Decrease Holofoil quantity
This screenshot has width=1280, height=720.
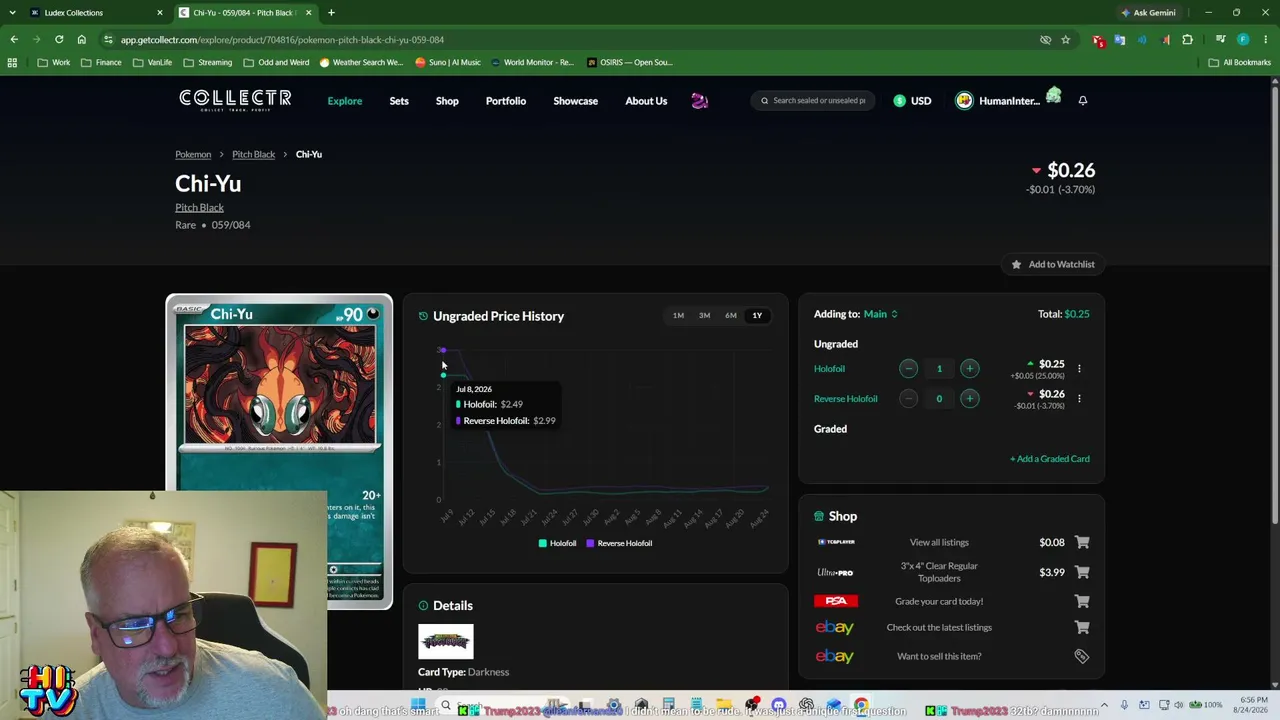pyautogui.click(x=908, y=369)
